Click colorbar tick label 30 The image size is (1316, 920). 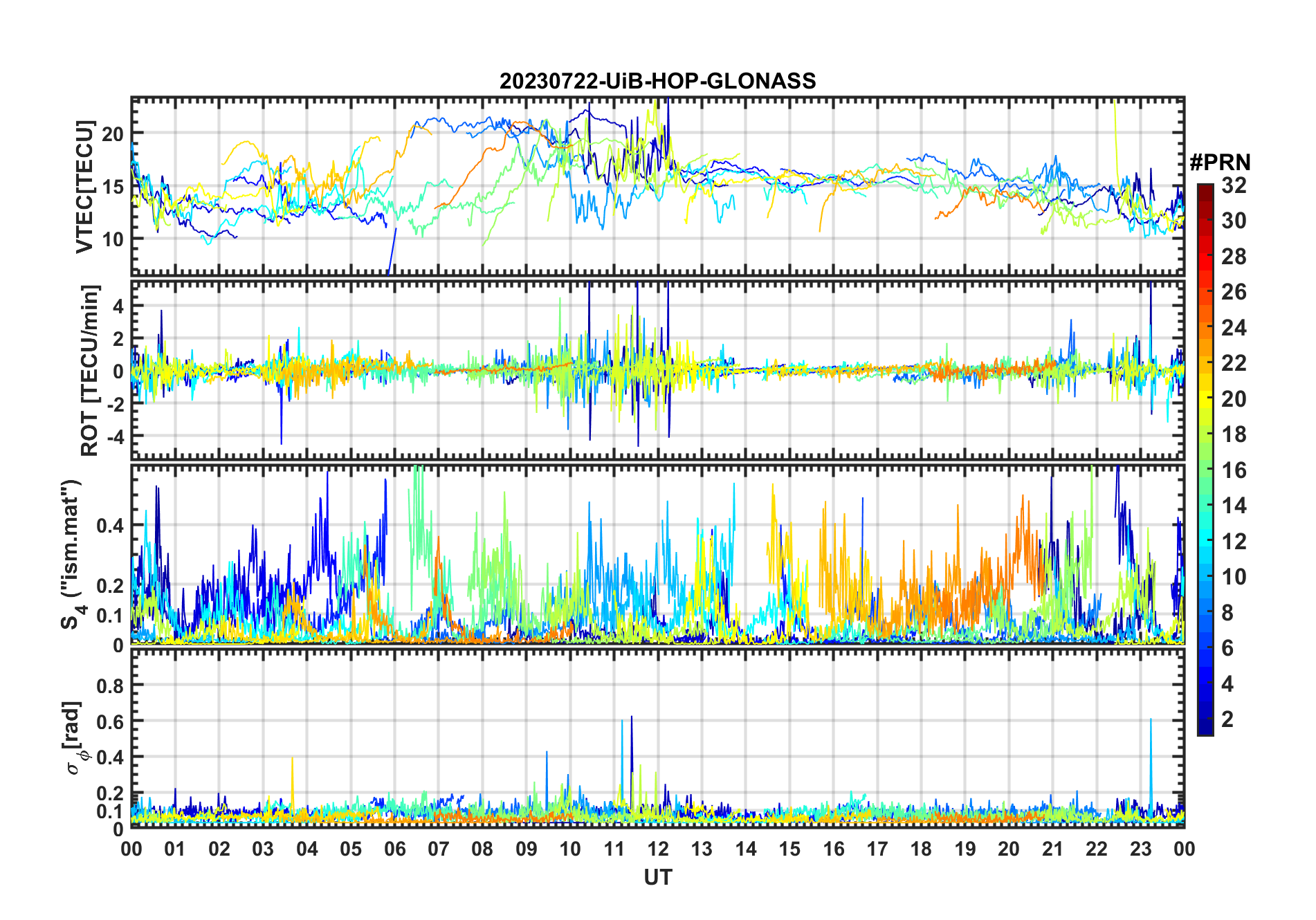(x=1234, y=221)
